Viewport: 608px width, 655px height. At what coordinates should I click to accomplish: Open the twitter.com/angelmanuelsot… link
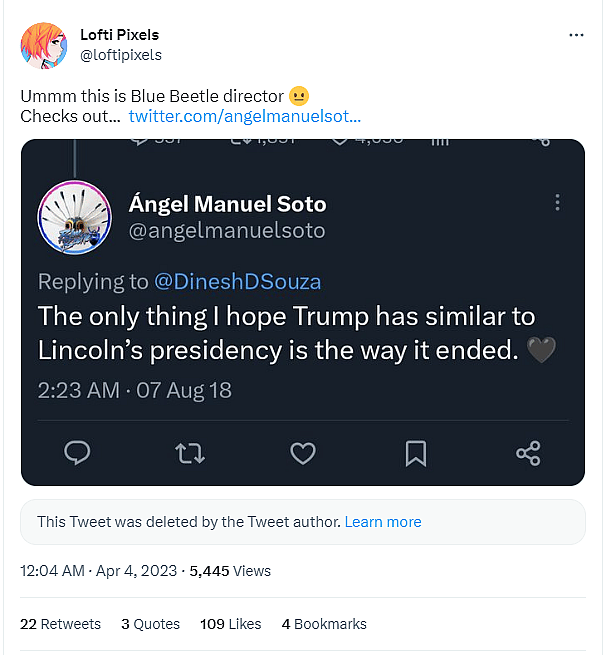pyautogui.click(x=245, y=116)
